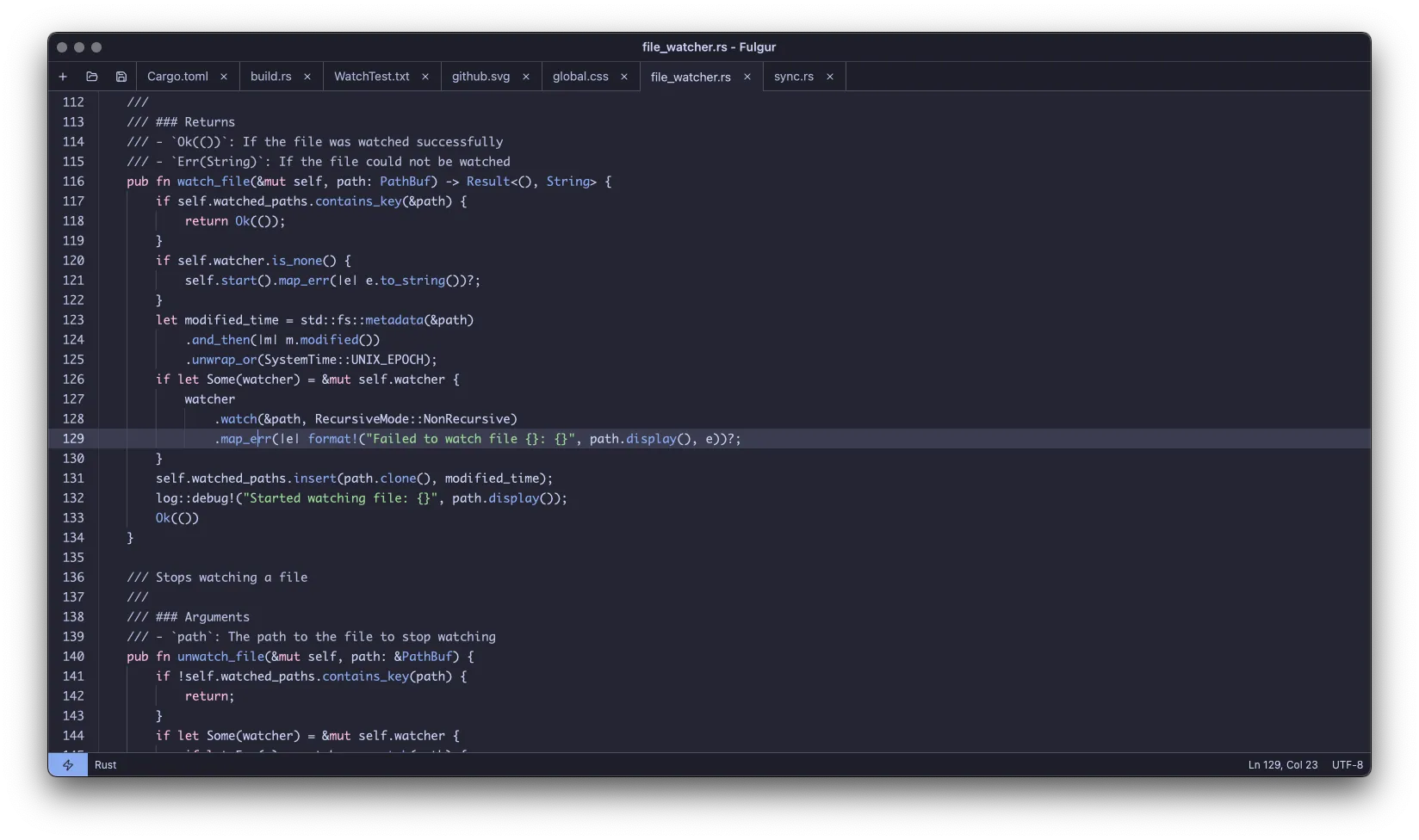Close the file_watcher.rs tab

click(x=747, y=77)
